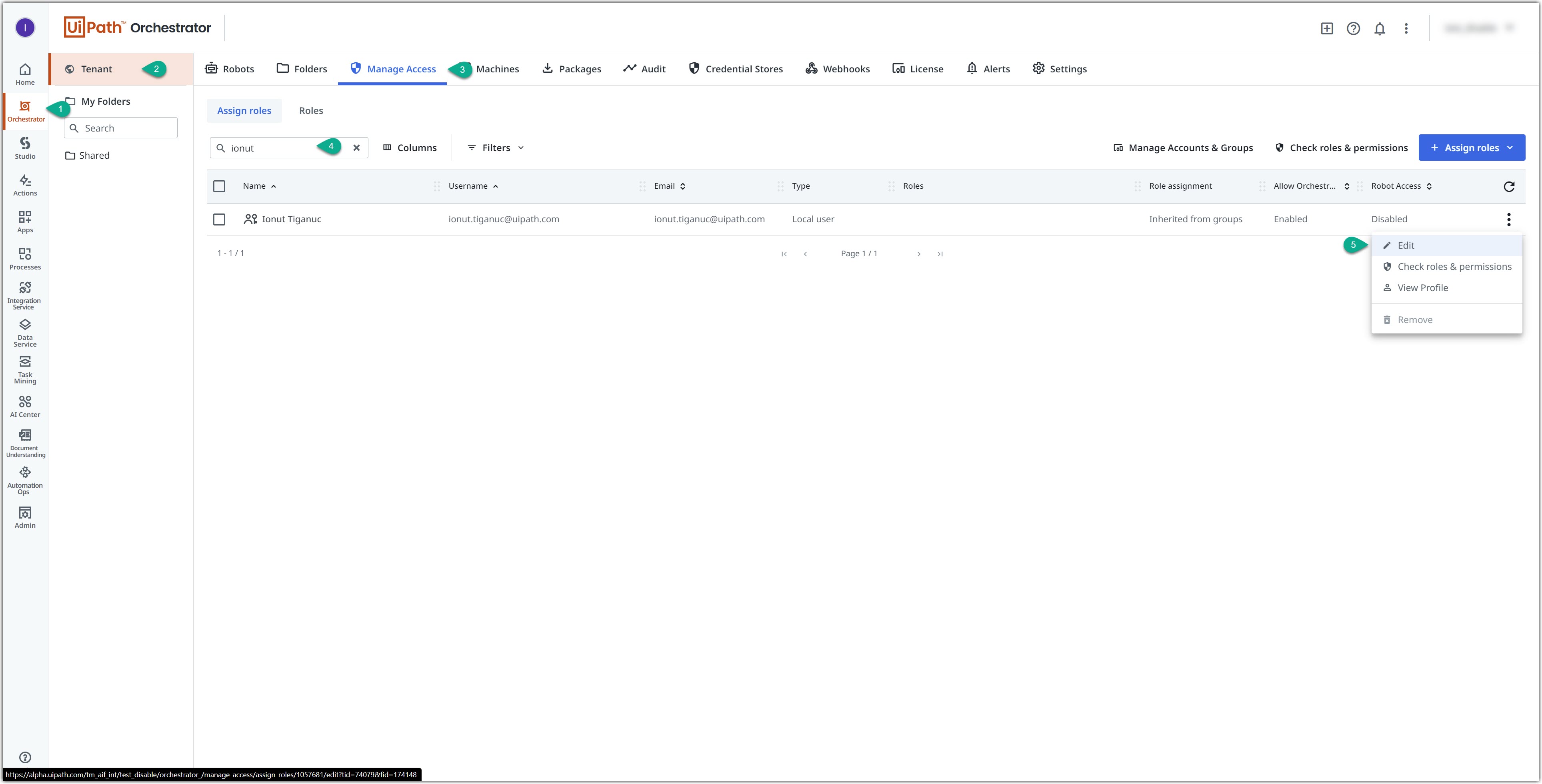Choose Edit in the context menu
Image resolution: width=1542 pixels, height=784 pixels.
tap(1446, 245)
